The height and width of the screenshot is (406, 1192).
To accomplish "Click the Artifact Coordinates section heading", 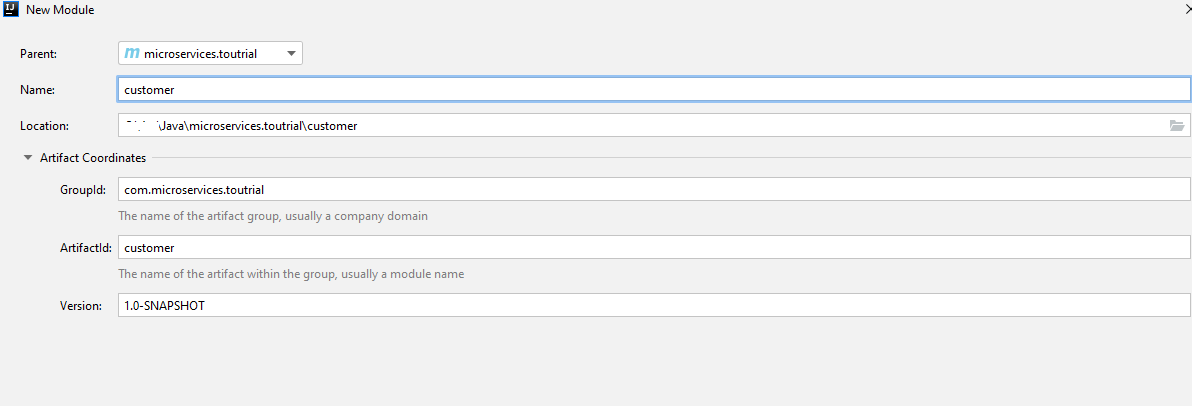I will pos(93,158).
